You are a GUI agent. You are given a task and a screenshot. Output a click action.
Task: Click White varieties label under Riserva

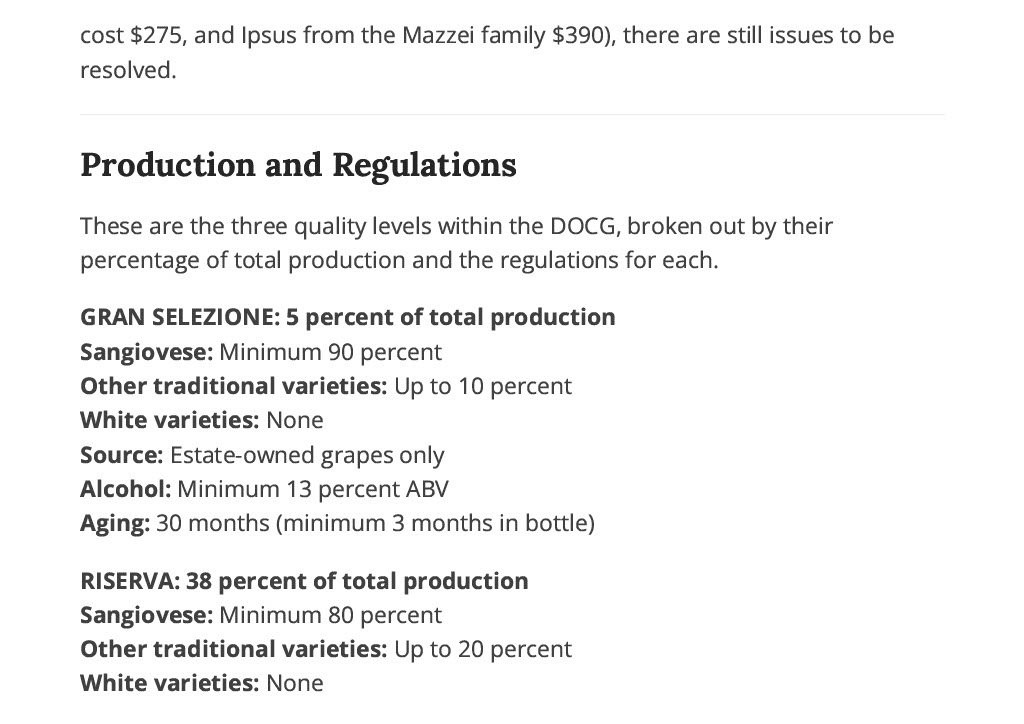(x=170, y=683)
